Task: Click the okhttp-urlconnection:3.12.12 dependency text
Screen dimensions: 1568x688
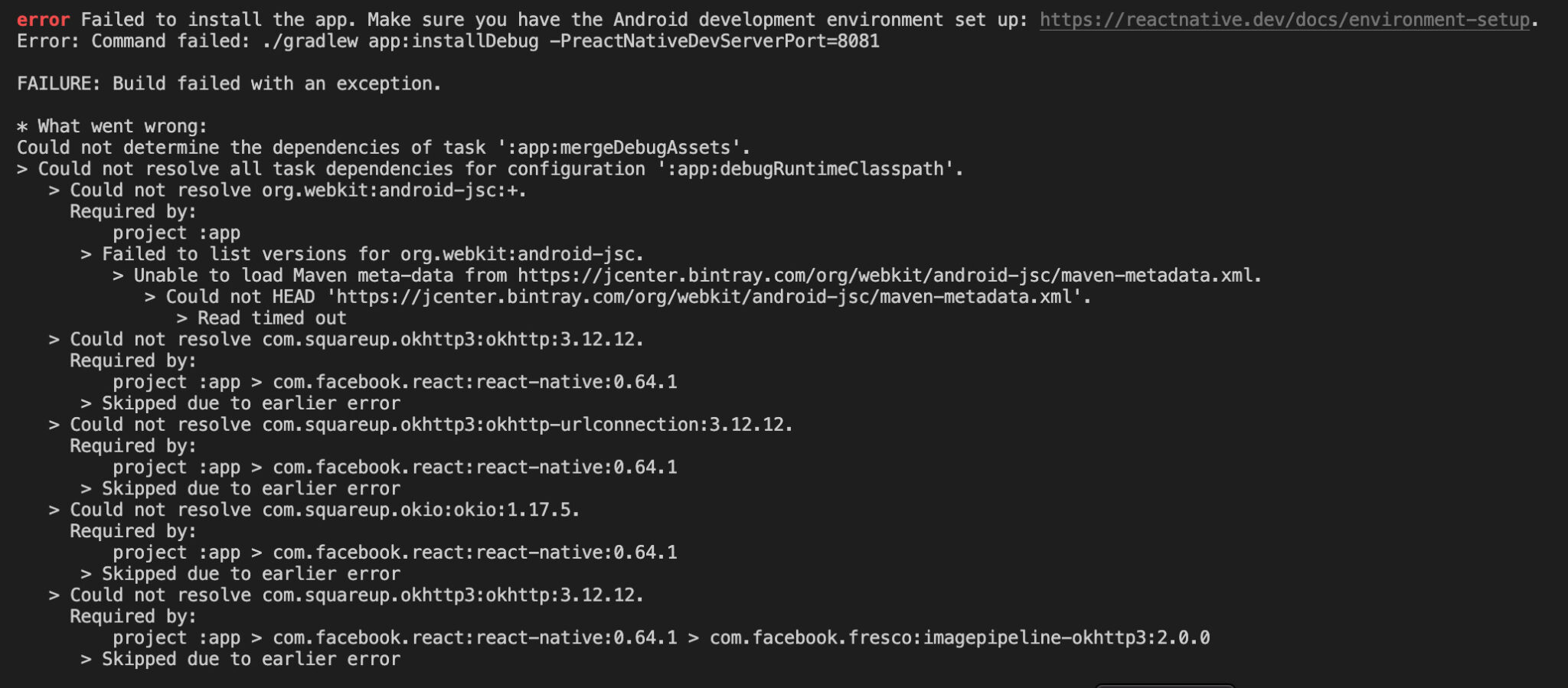Action: (x=523, y=425)
